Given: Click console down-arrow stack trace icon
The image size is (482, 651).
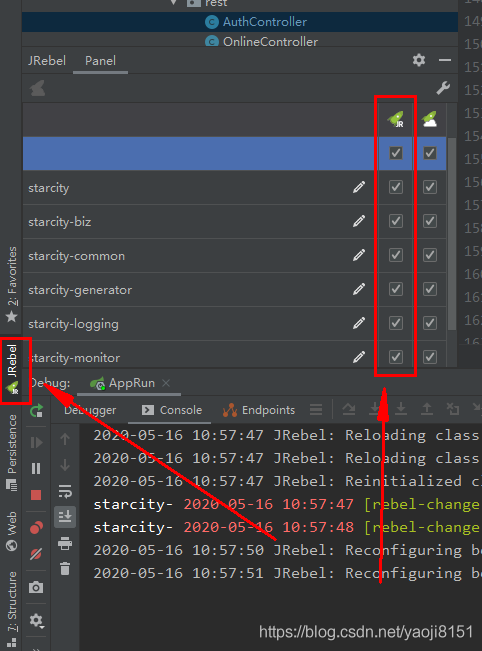Looking at the screenshot, I should tap(65, 465).
